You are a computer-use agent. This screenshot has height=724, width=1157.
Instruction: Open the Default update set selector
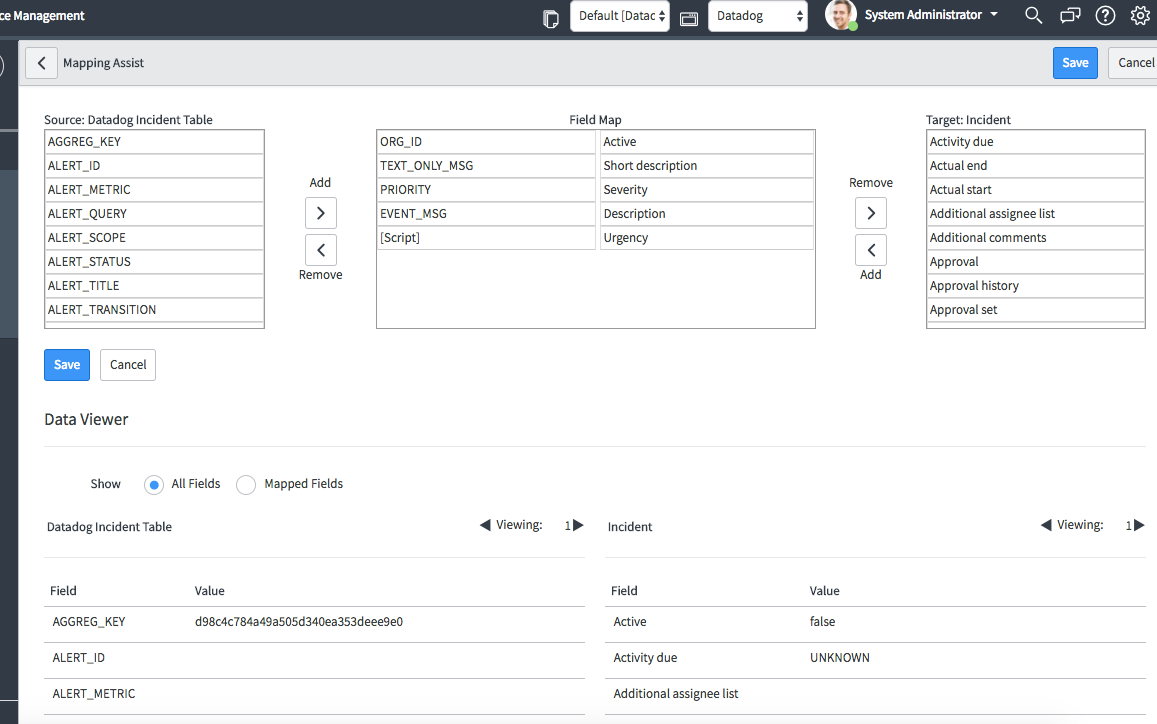click(619, 16)
